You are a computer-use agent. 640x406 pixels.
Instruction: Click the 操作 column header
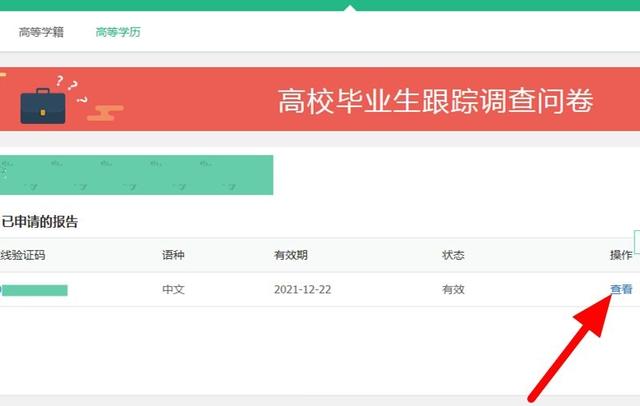point(620,255)
